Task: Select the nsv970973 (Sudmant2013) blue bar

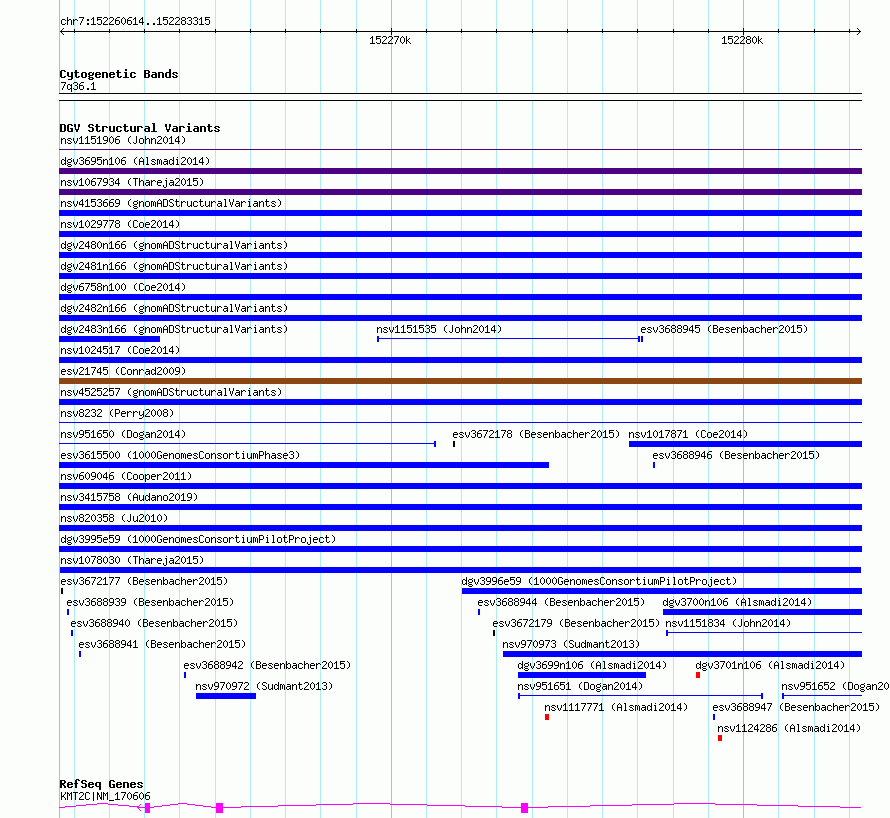Action: tap(682, 654)
